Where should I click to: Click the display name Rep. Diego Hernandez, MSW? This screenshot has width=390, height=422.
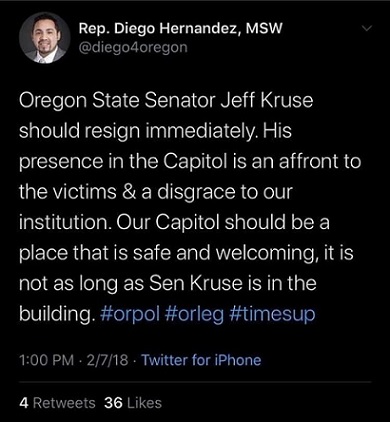pos(180,29)
